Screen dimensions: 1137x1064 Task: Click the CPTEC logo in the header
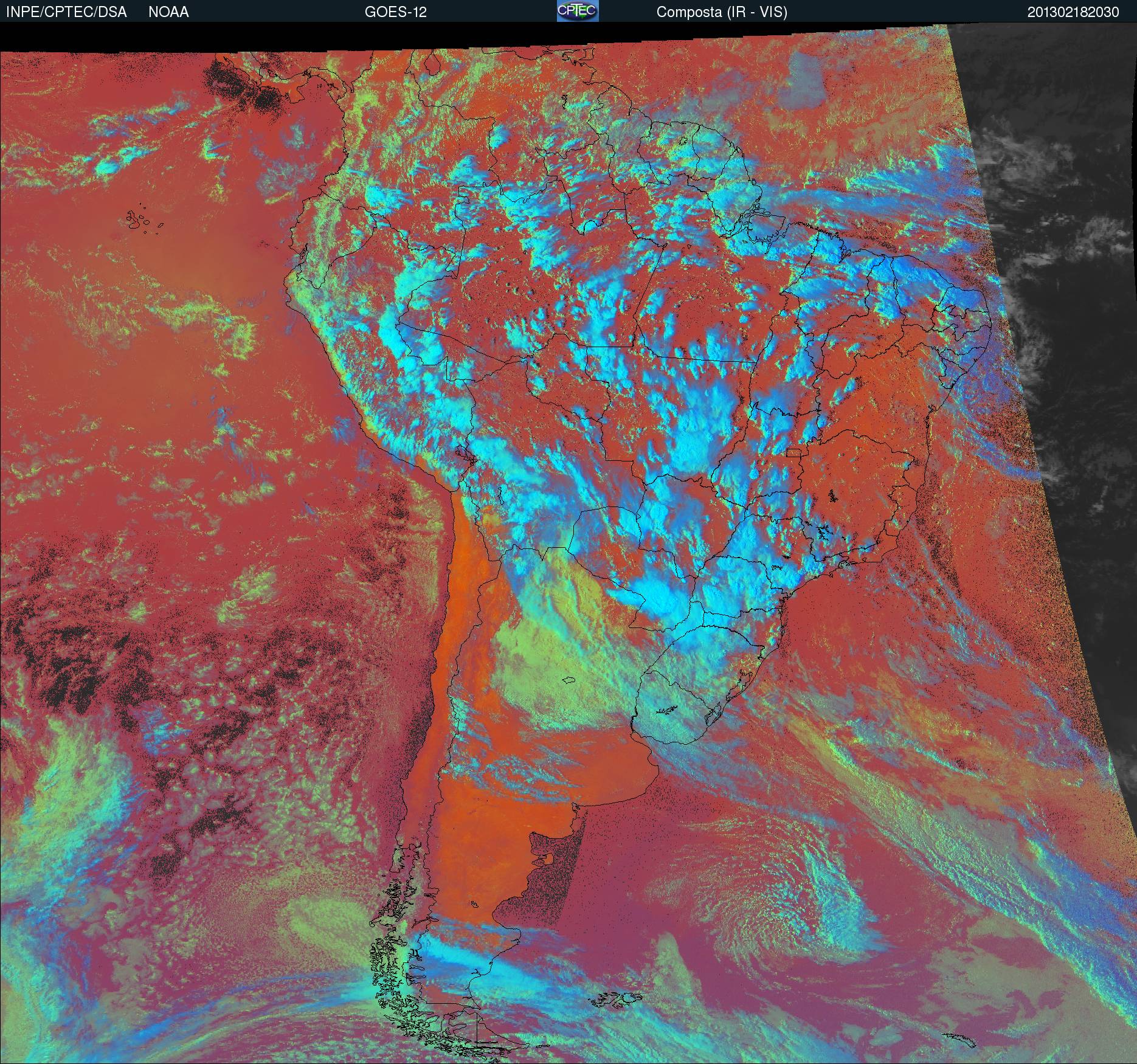click(577, 11)
